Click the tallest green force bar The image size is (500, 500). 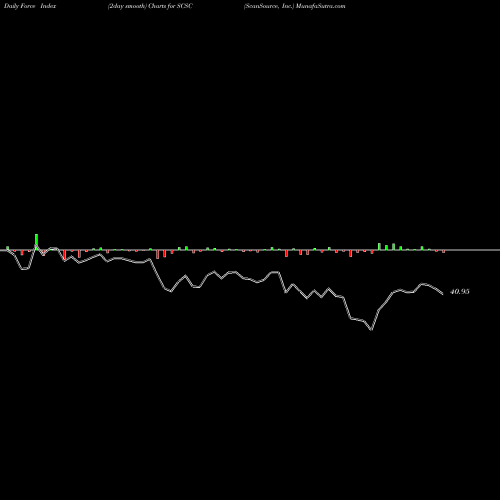click(x=36, y=242)
